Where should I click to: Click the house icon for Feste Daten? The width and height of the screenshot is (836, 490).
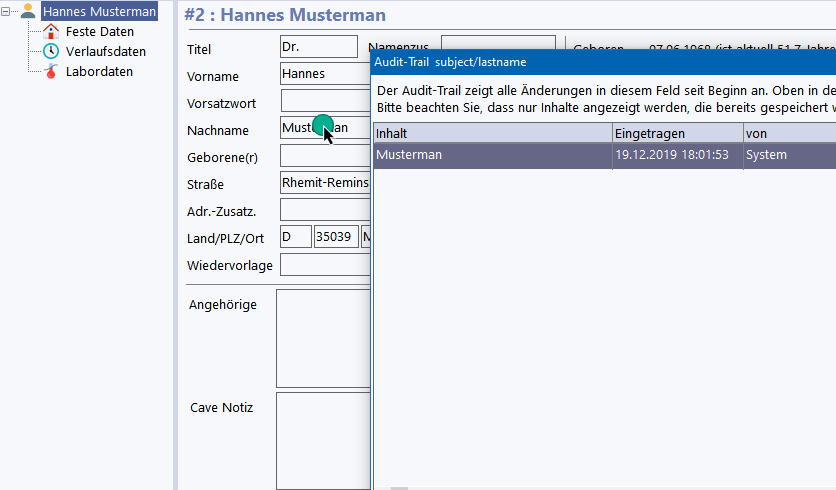[x=50, y=32]
